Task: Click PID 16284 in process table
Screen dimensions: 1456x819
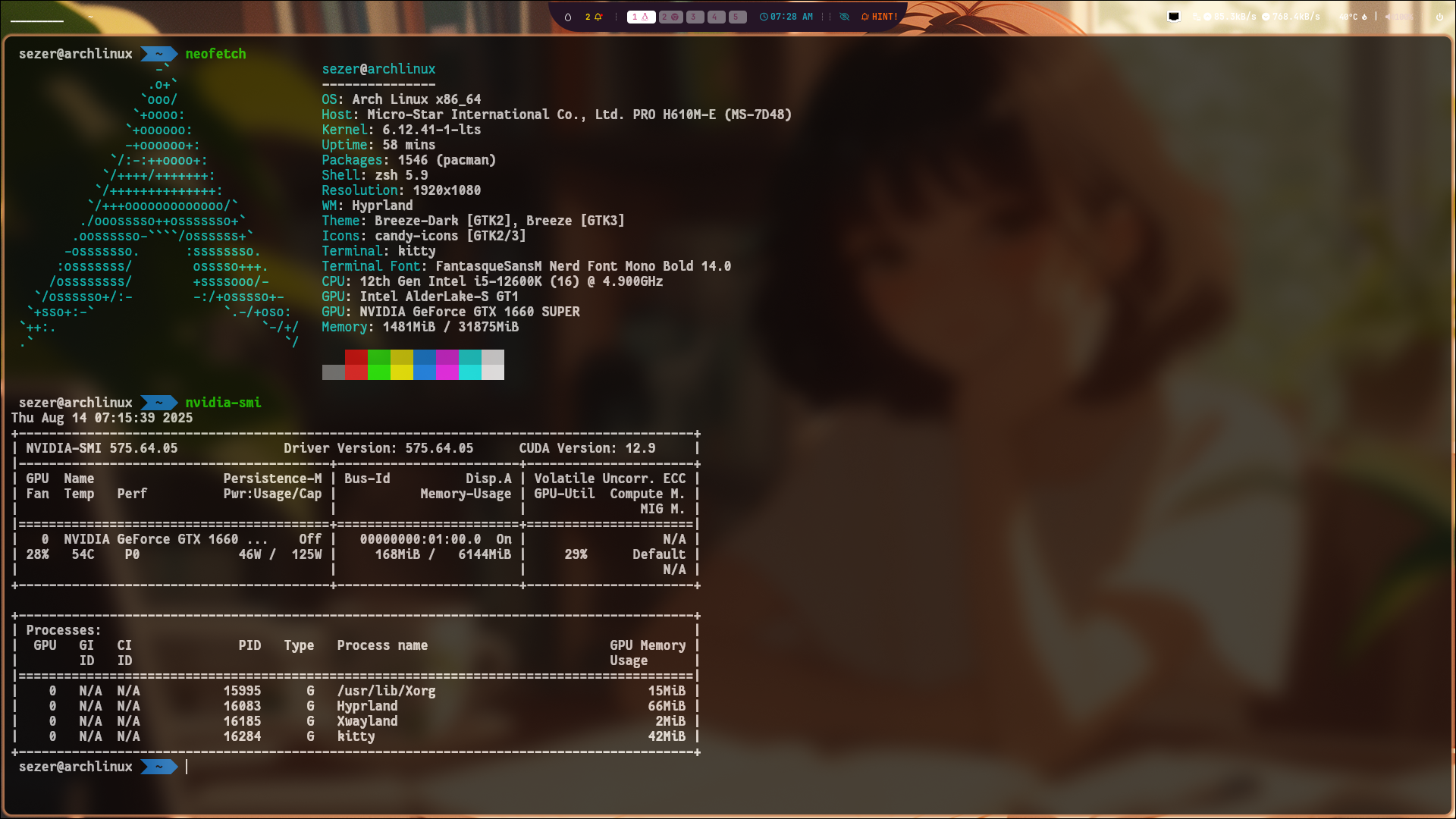Action: 242,736
